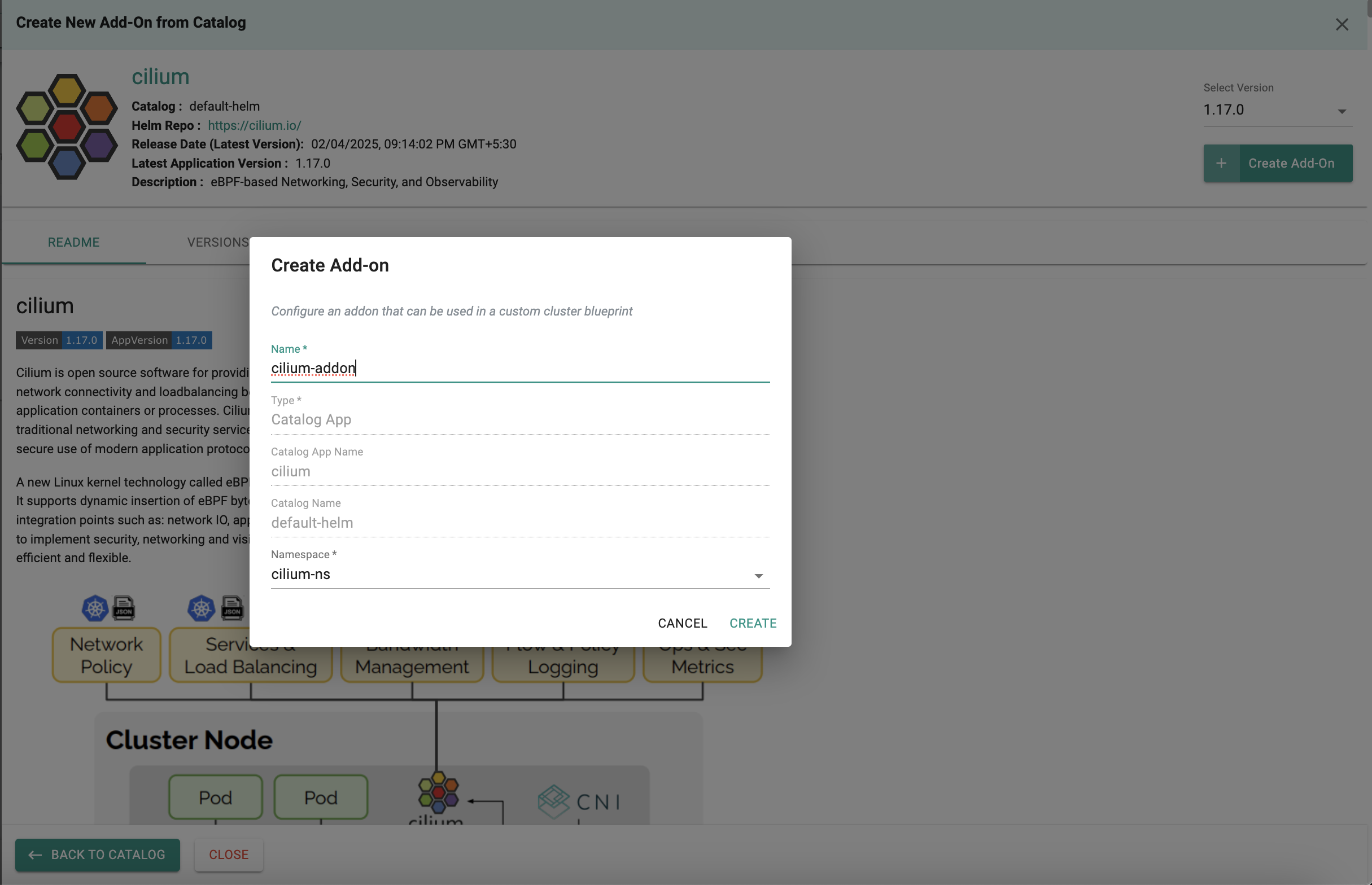
Task: Click the README cilium heading
Action: click(45, 306)
